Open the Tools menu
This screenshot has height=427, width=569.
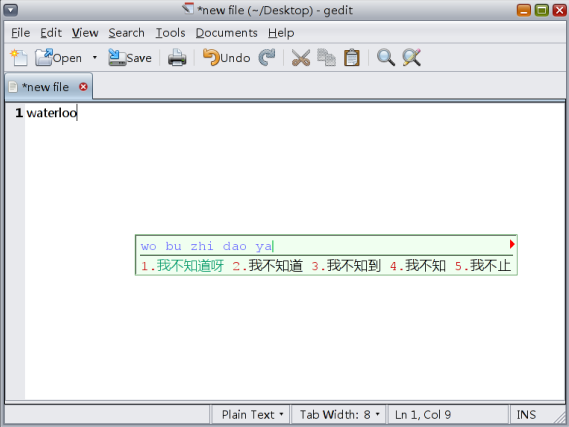(170, 33)
